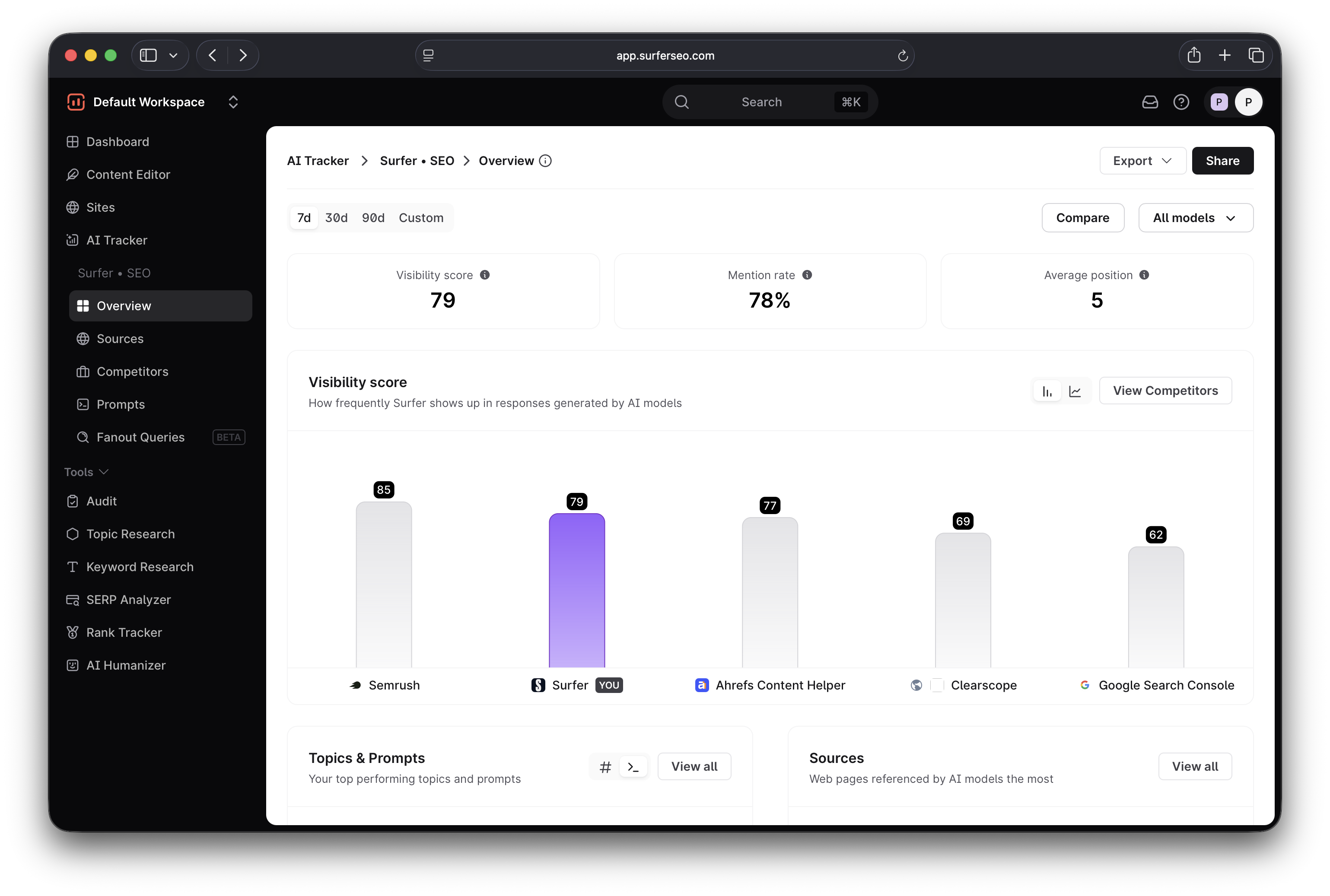Click the Mention rate info icon

tap(807, 275)
